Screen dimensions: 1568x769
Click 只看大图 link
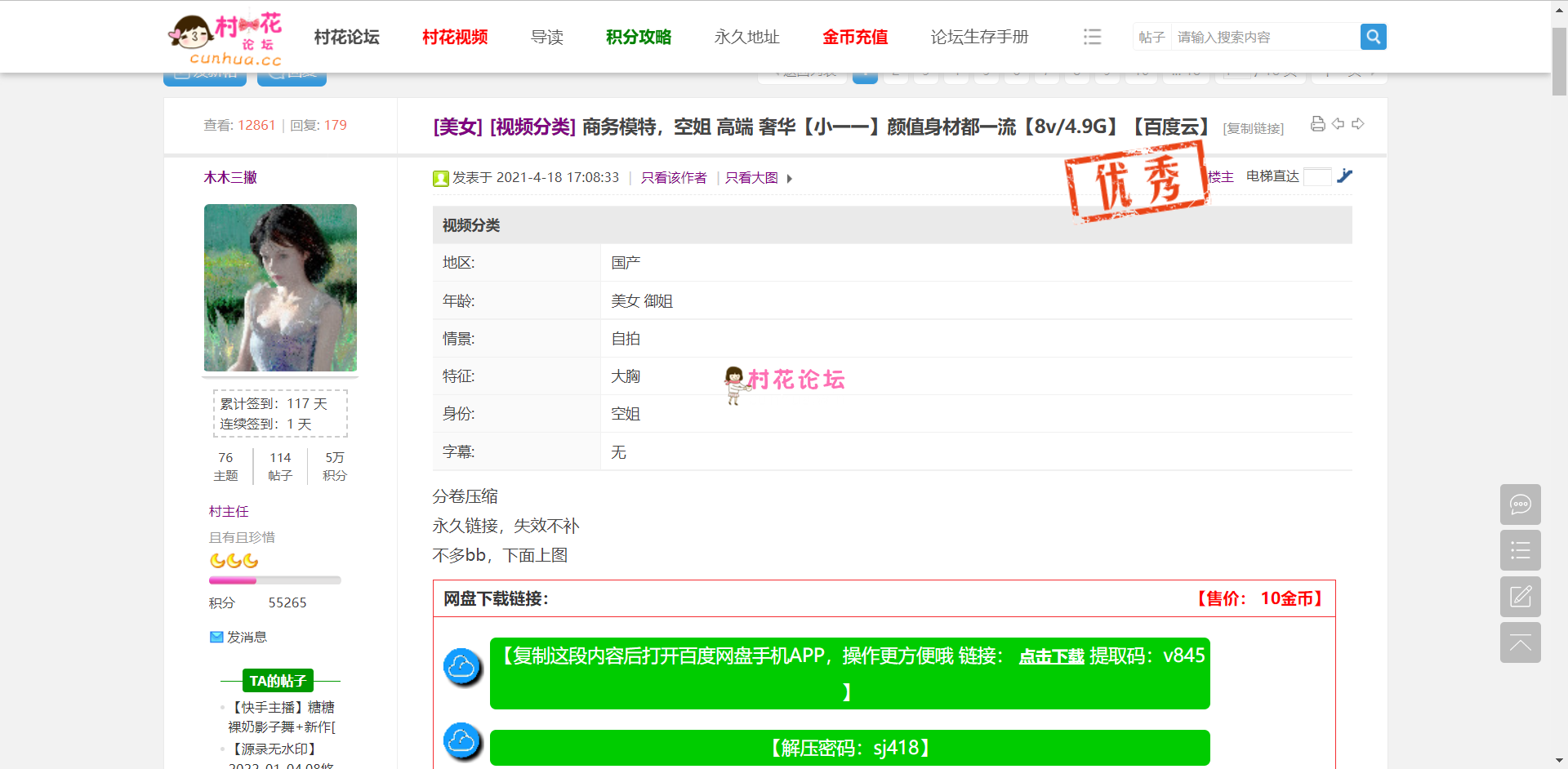tap(751, 178)
